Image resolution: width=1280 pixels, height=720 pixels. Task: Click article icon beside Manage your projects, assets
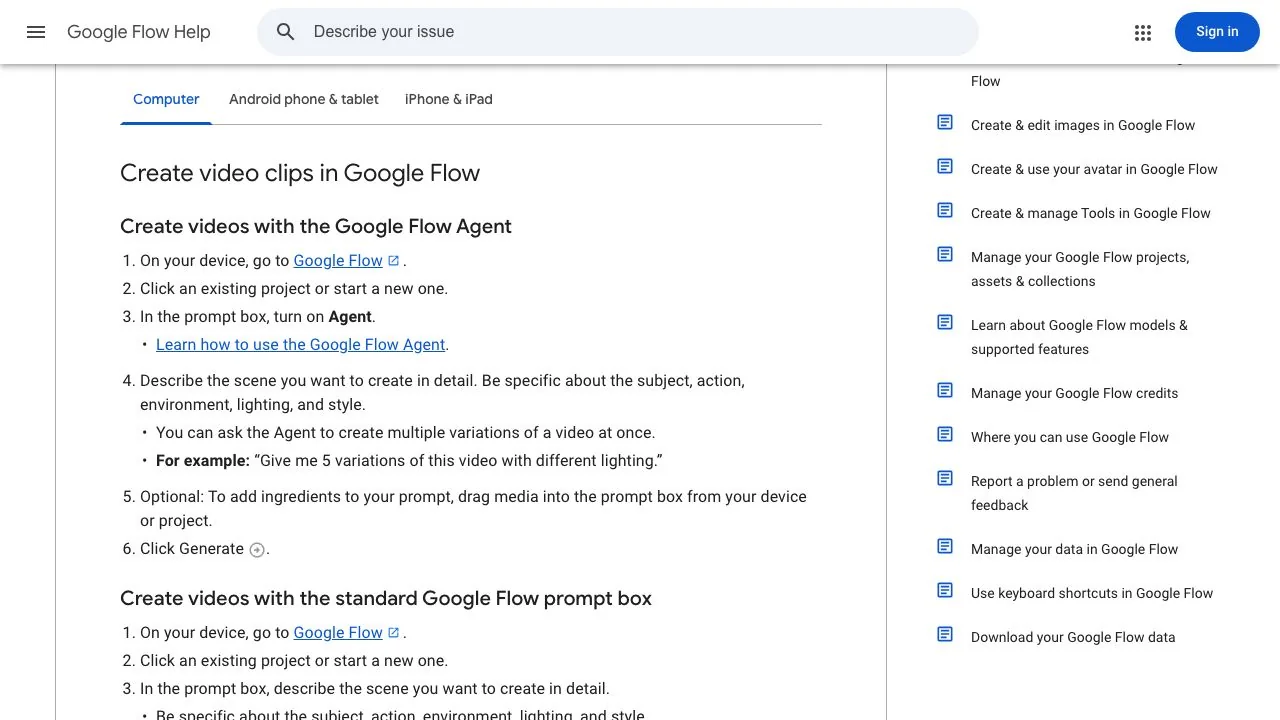(x=945, y=254)
